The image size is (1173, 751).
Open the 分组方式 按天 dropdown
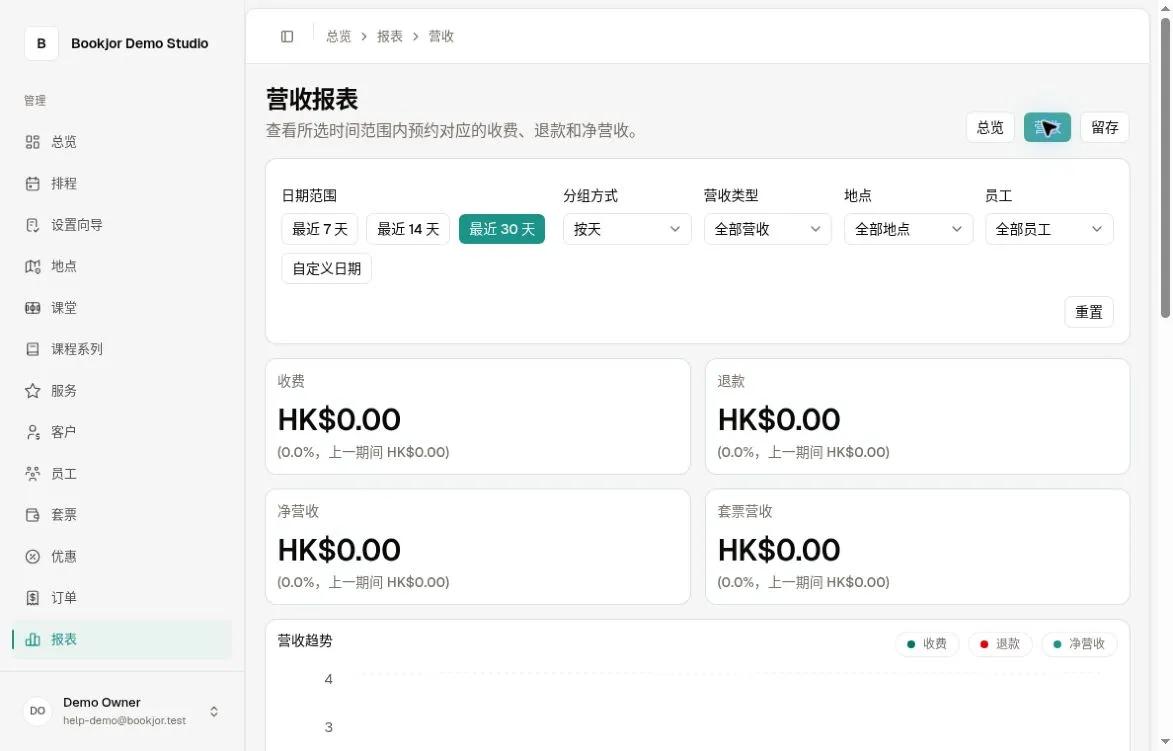click(627, 229)
